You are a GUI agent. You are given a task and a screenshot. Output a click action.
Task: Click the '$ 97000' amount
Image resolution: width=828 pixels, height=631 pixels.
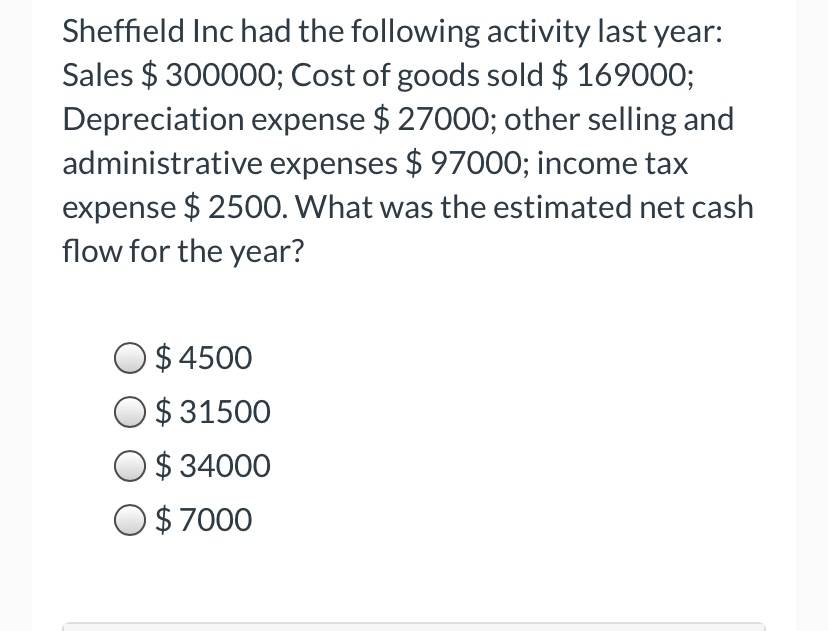pyautogui.click(x=464, y=164)
